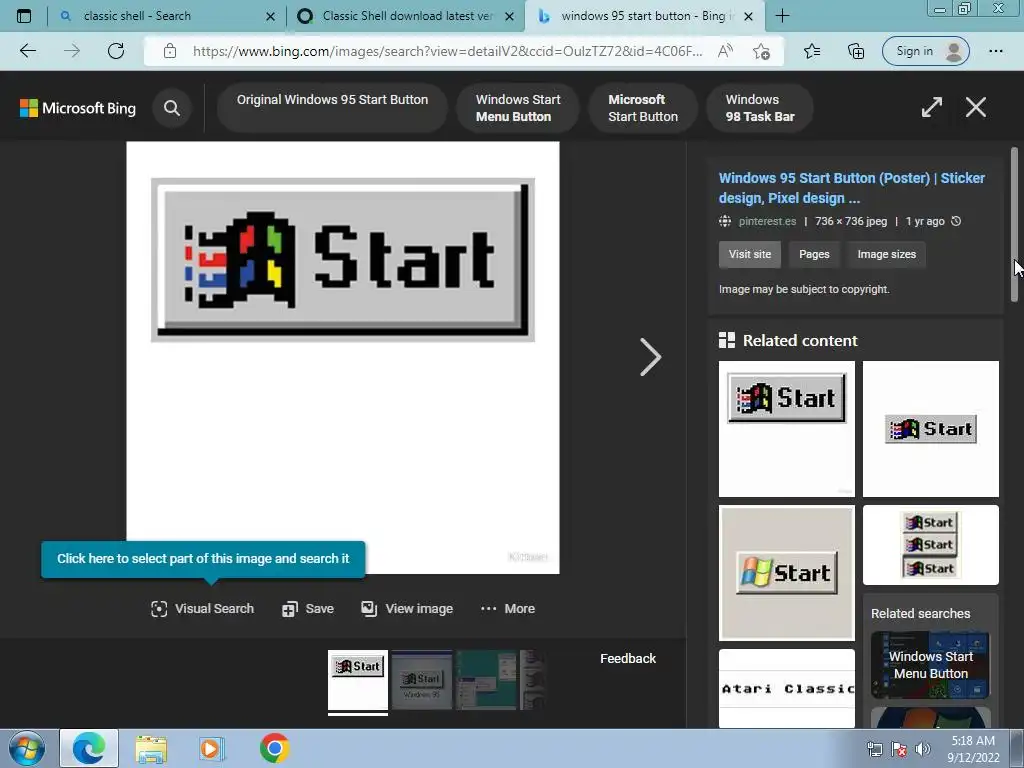Select the second filmstrip thumbnail 'Windows 95'
The image size is (1024, 768).
(421, 680)
